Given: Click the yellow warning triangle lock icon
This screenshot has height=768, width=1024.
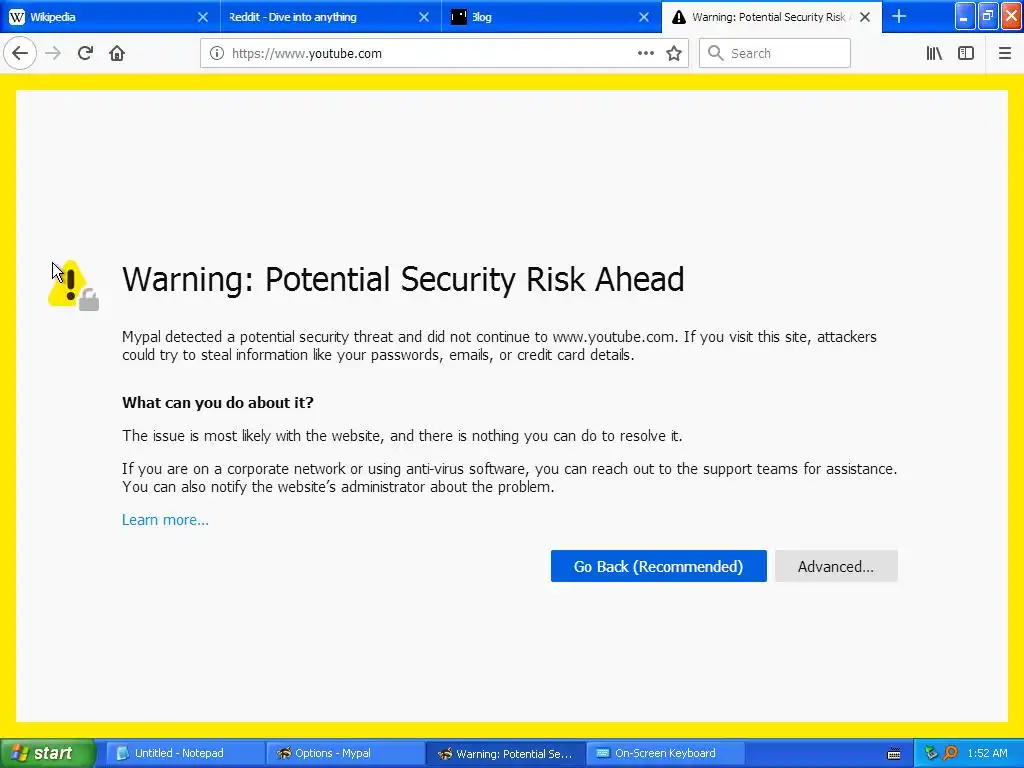Looking at the screenshot, I should coord(73,285).
